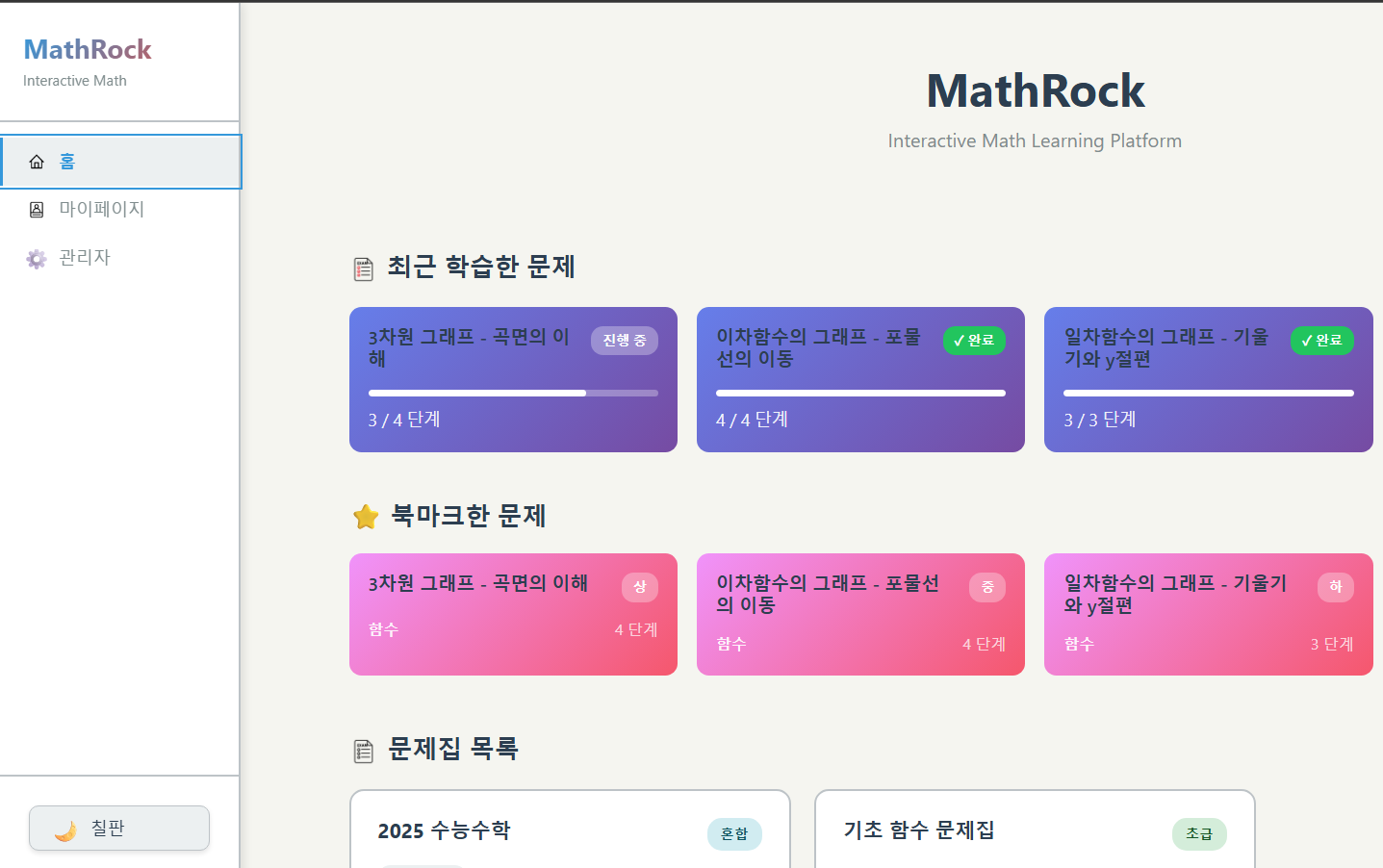Click the notepad icon beside 최근 학습한 문제

[364, 269]
